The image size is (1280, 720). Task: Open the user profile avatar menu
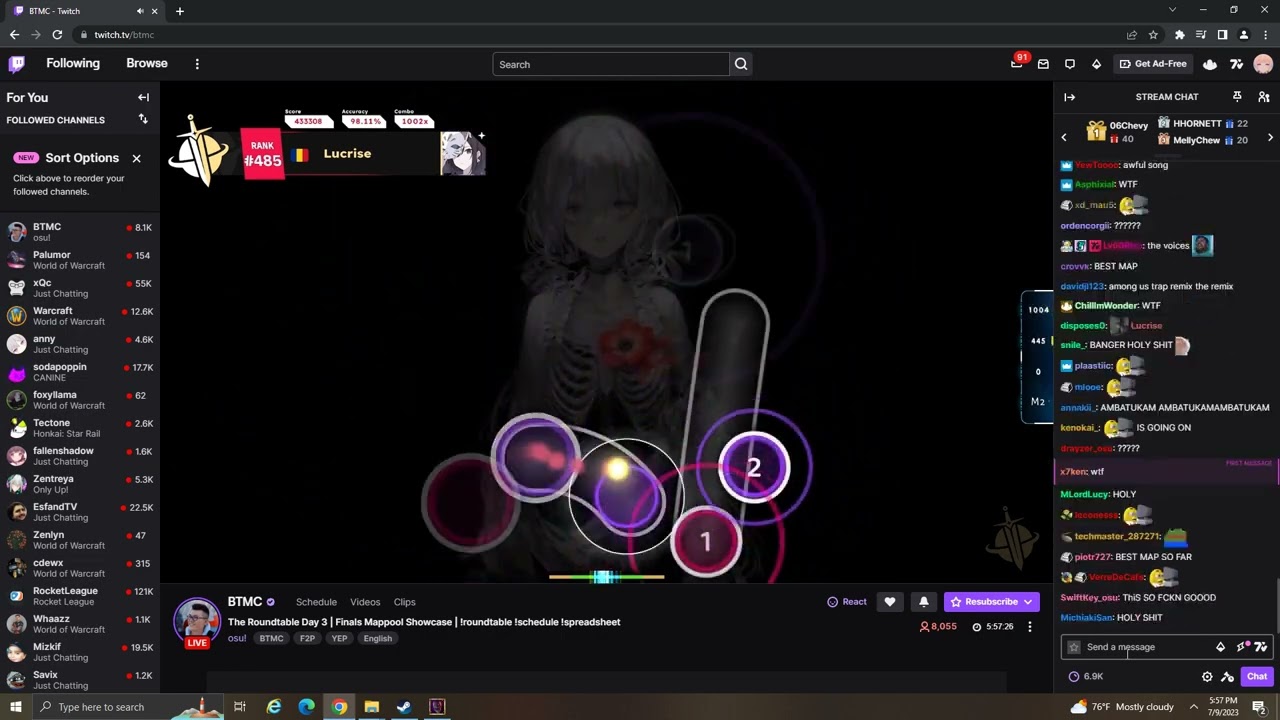(1262, 64)
